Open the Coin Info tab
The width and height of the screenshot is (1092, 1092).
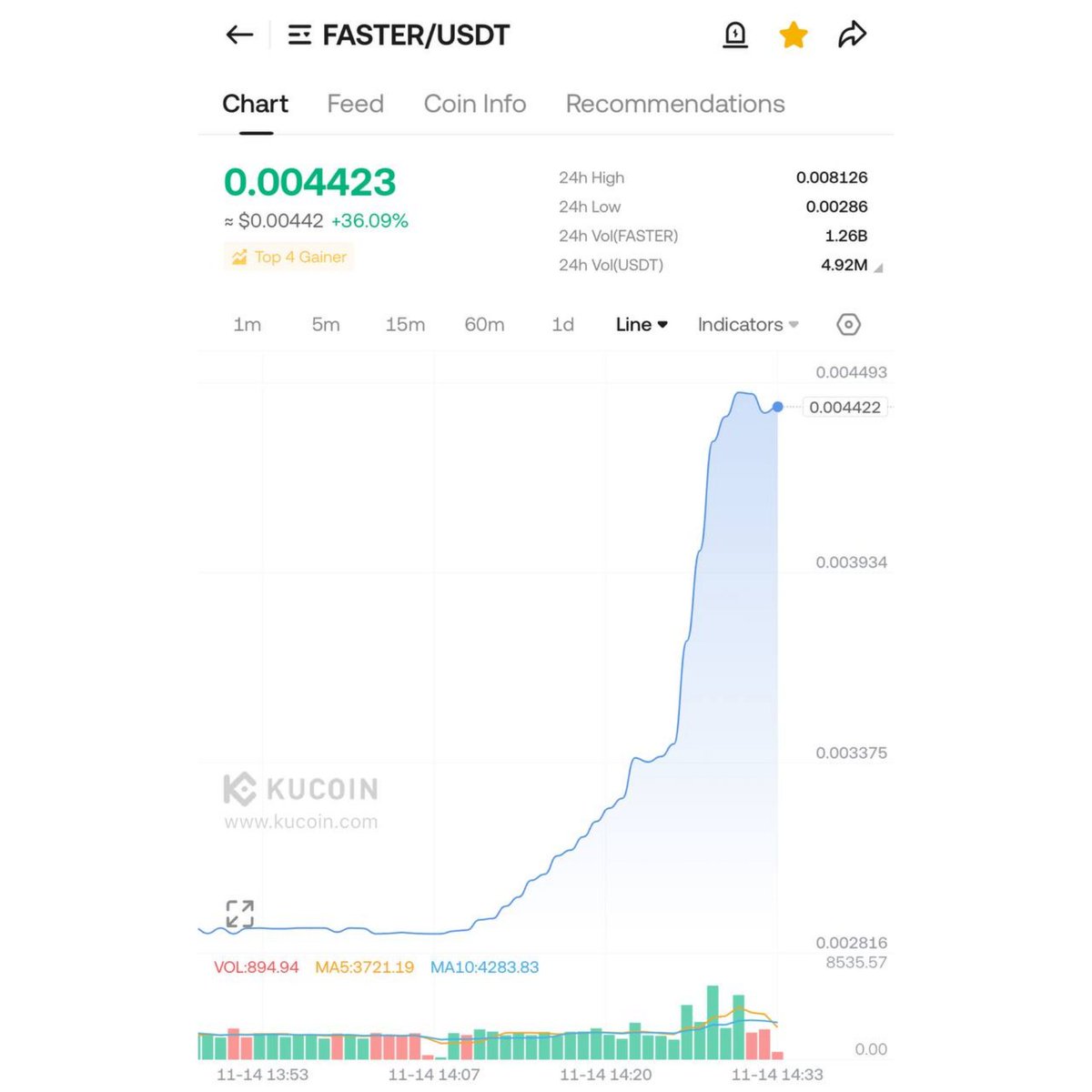(x=474, y=104)
